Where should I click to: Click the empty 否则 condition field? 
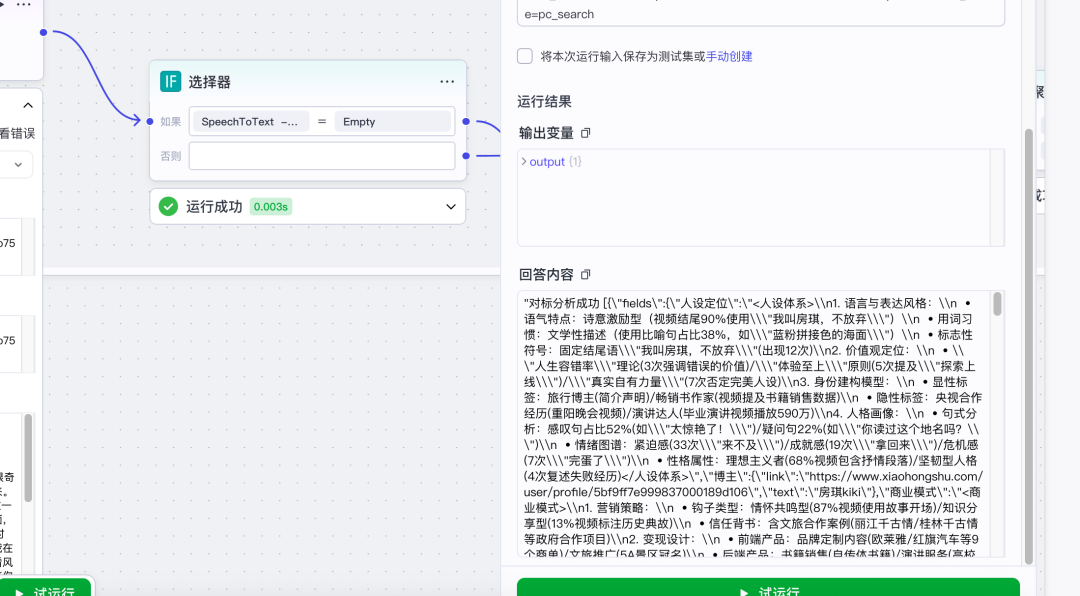(x=321, y=156)
